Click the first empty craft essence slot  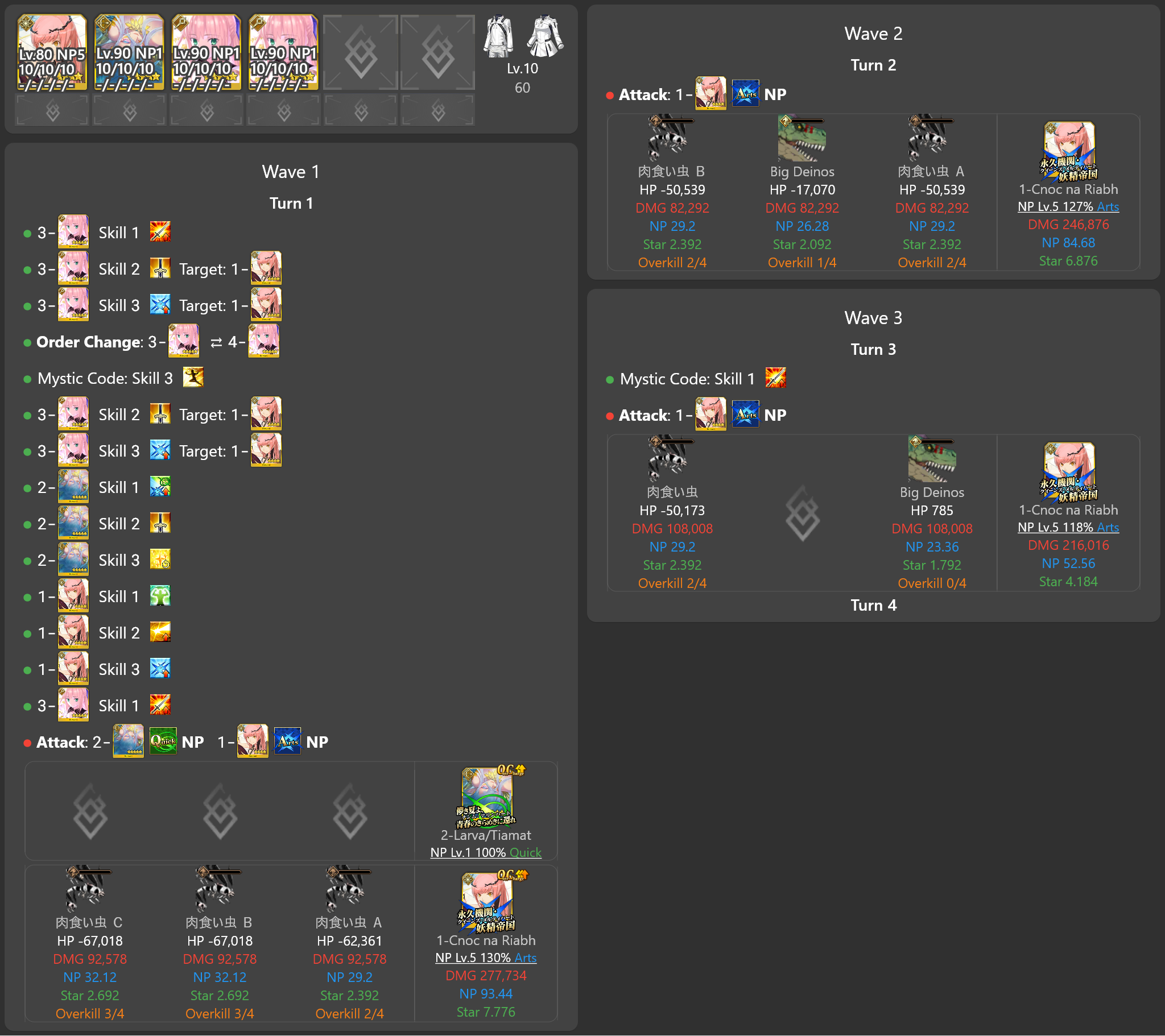click(x=52, y=110)
